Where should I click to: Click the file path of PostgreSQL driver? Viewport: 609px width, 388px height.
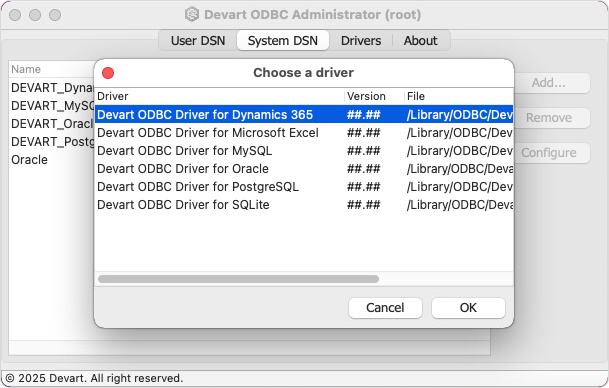point(459,187)
